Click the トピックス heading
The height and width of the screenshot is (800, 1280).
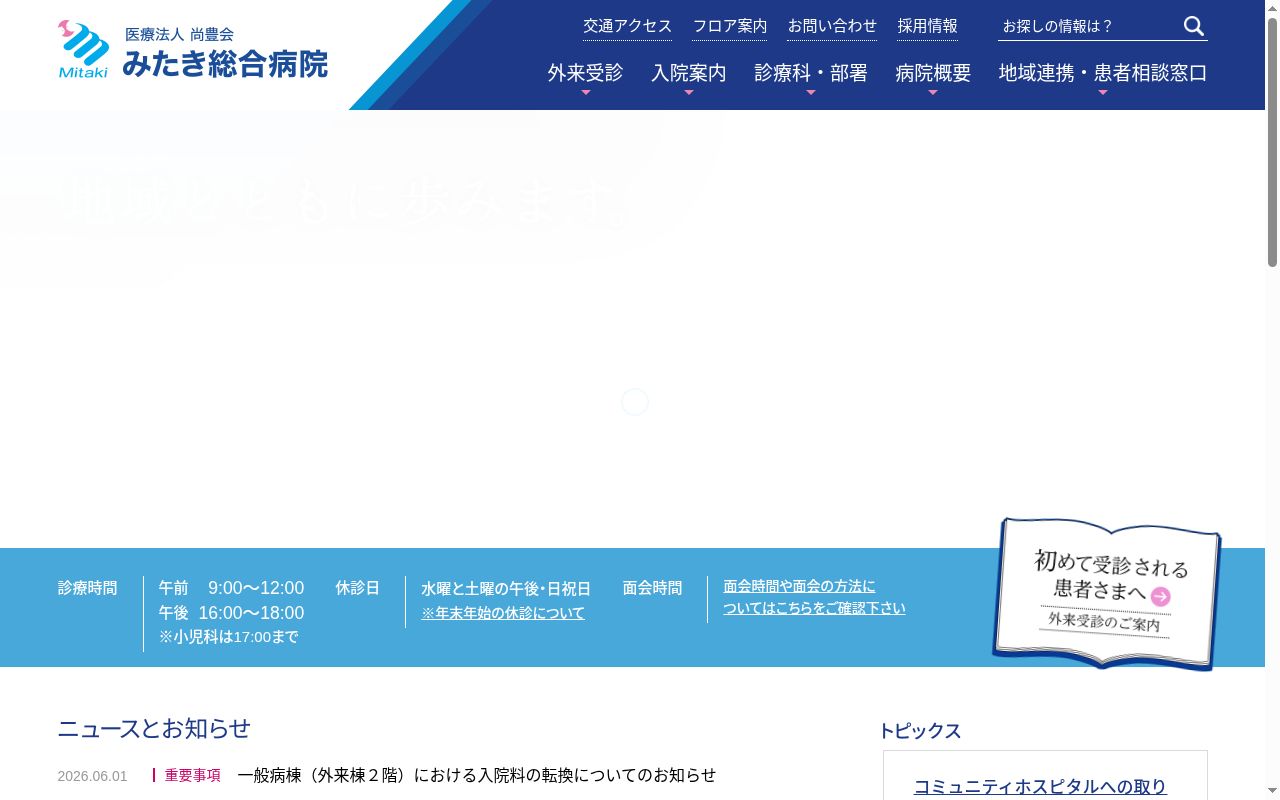[920, 731]
